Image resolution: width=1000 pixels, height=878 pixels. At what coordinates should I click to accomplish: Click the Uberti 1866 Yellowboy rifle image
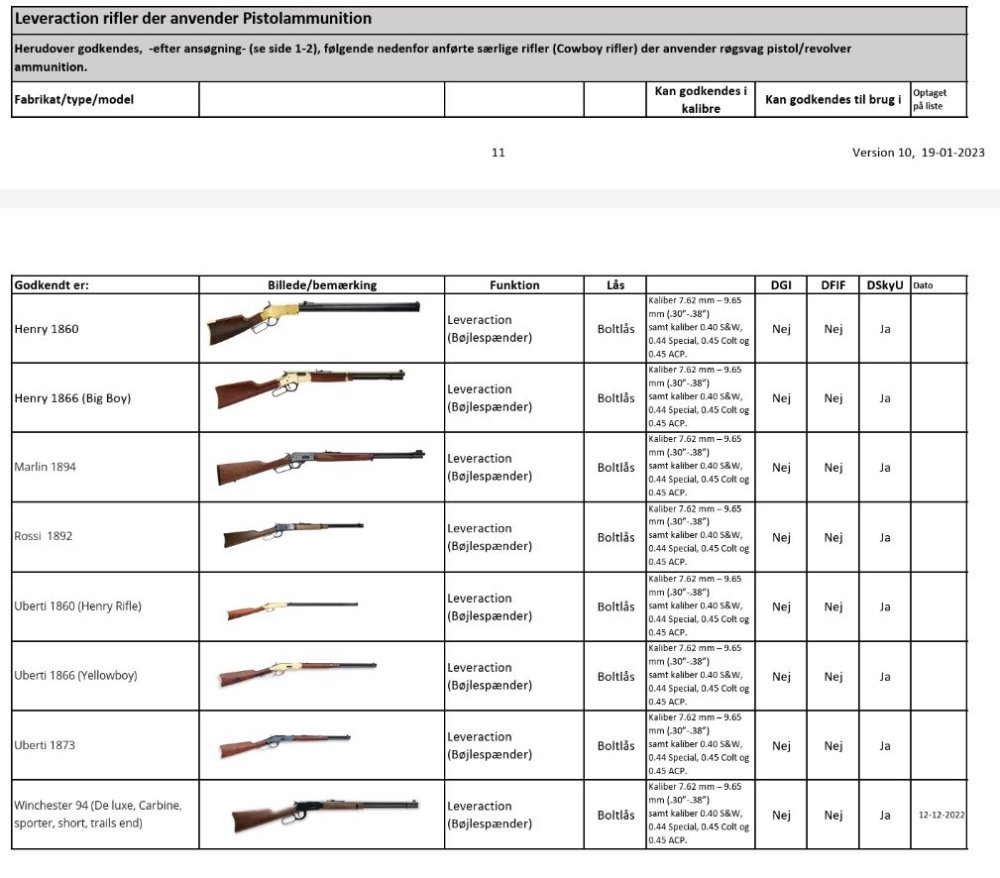click(297, 675)
